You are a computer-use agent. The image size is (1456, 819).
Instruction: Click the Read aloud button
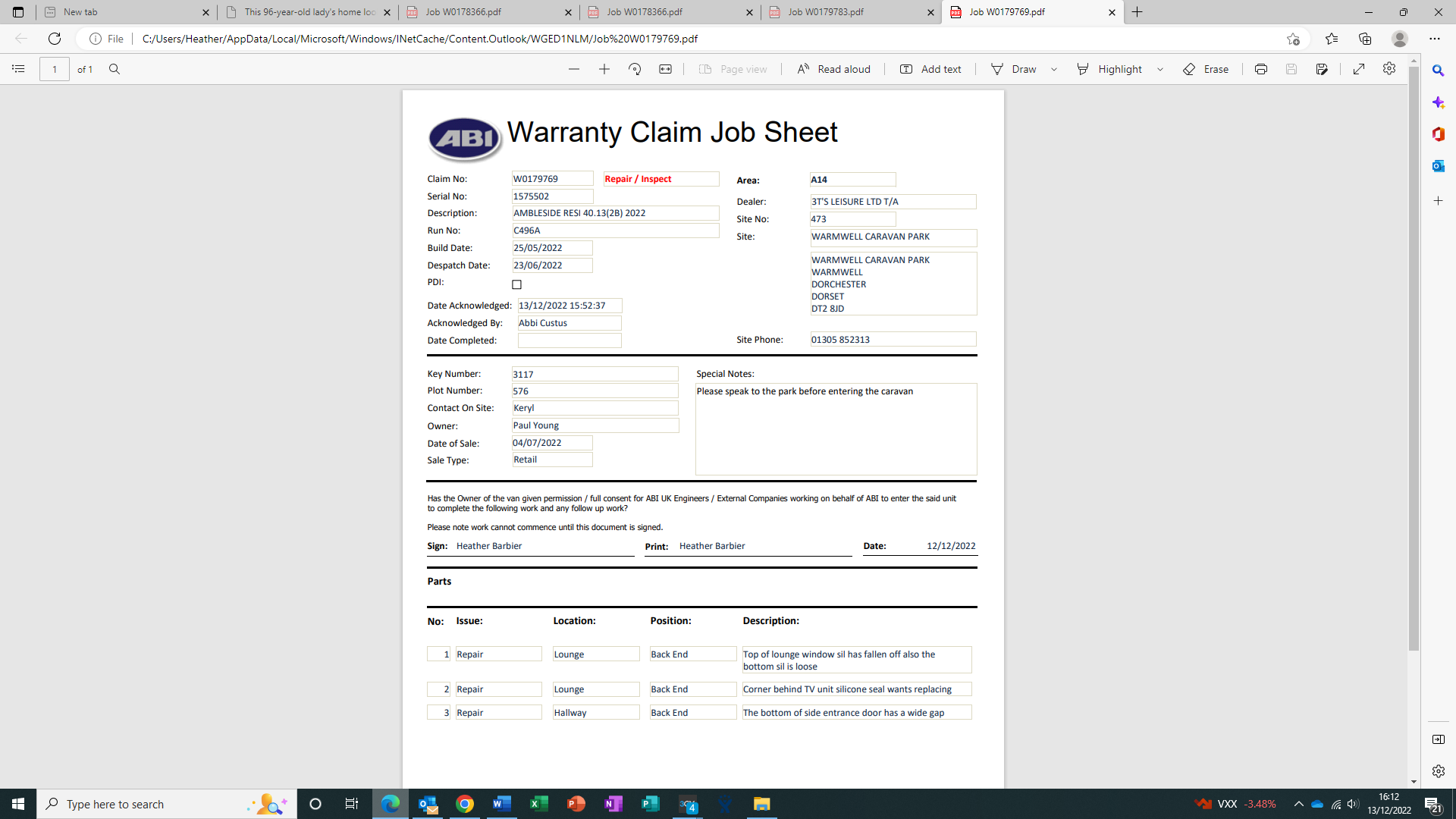coord(833,69)
